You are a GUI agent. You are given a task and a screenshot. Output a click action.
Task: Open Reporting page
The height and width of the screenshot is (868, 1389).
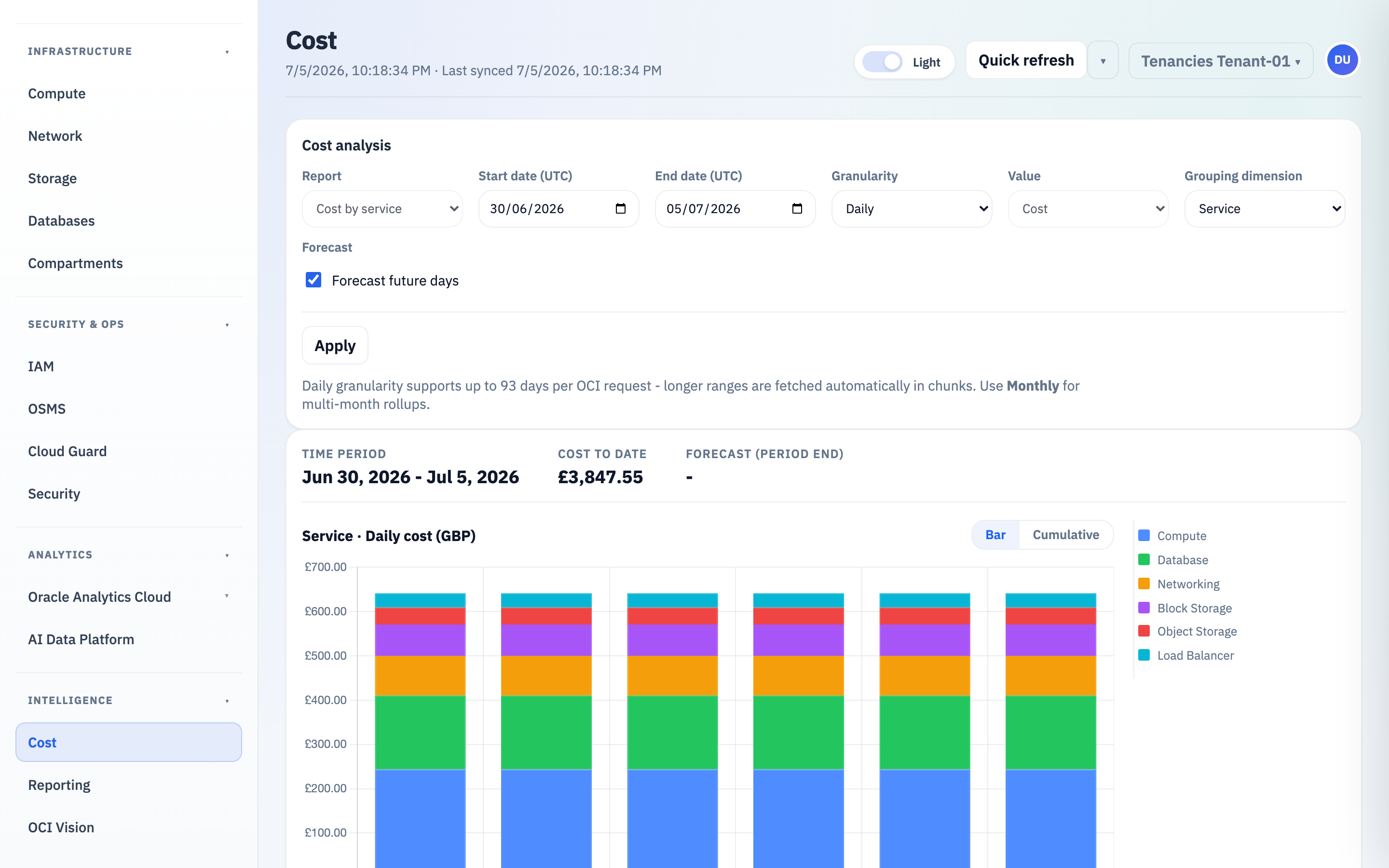[129, 786]
